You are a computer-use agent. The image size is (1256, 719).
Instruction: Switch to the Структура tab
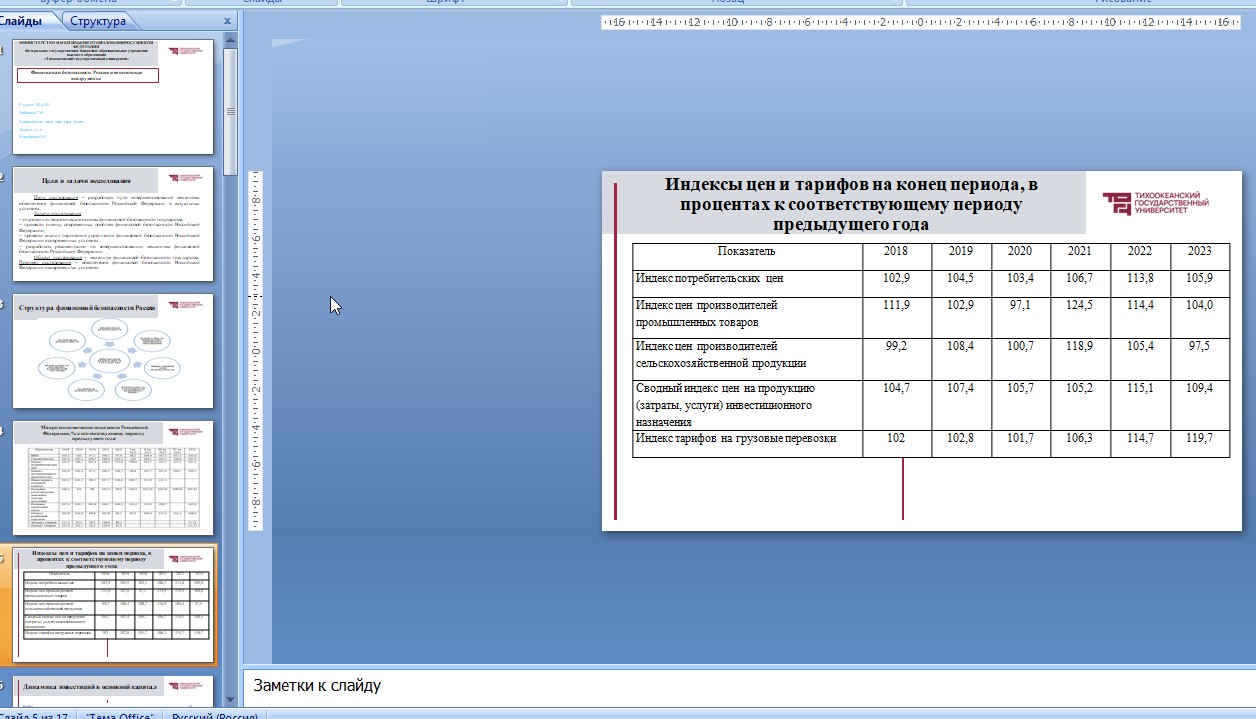pos(98,21)
